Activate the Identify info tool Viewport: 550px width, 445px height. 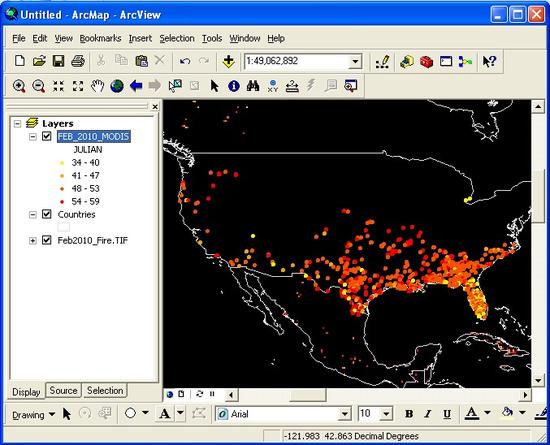click(234, 86)
